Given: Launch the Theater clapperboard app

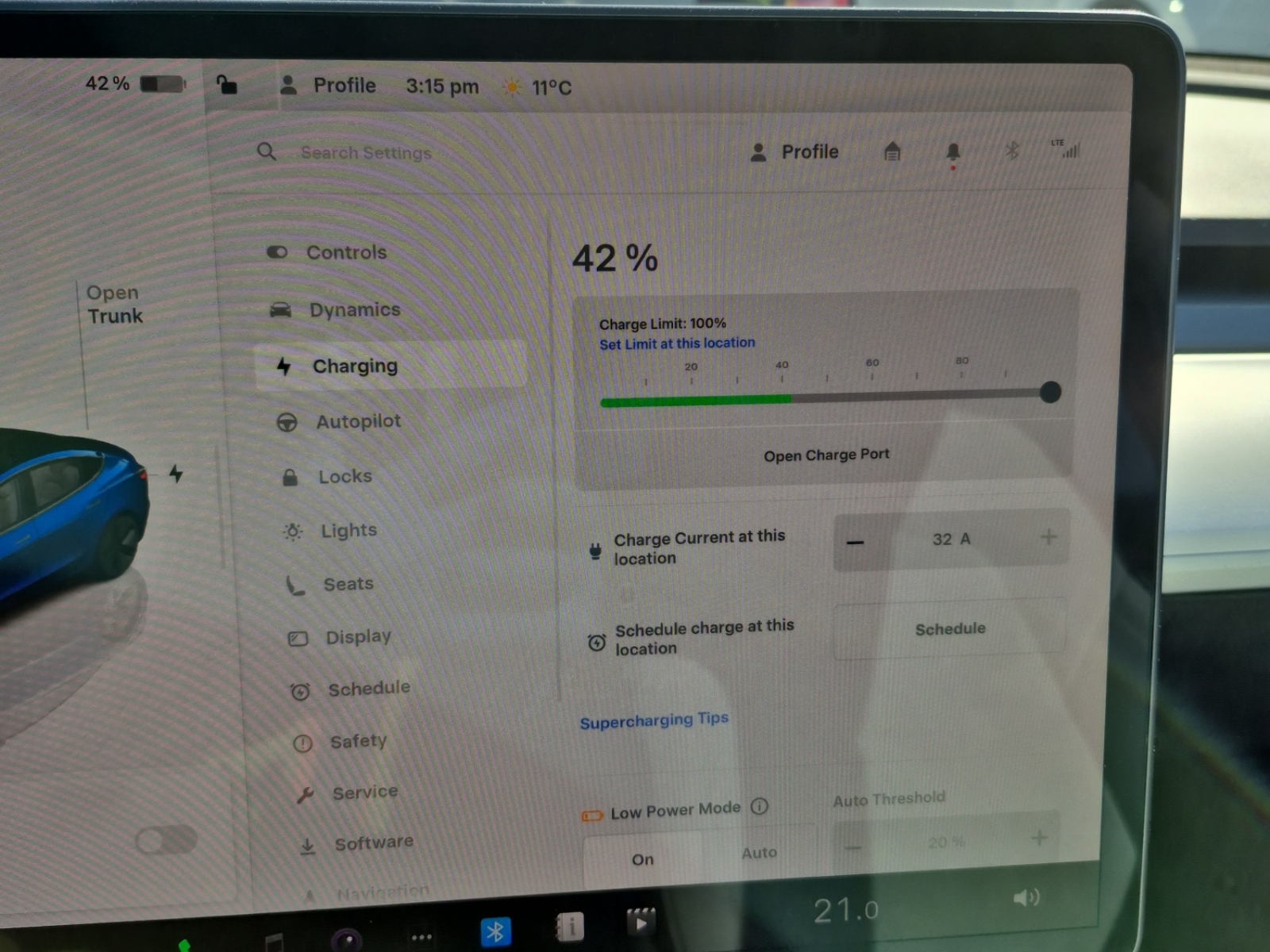Looking at the screenshot, I should point(641,923).
